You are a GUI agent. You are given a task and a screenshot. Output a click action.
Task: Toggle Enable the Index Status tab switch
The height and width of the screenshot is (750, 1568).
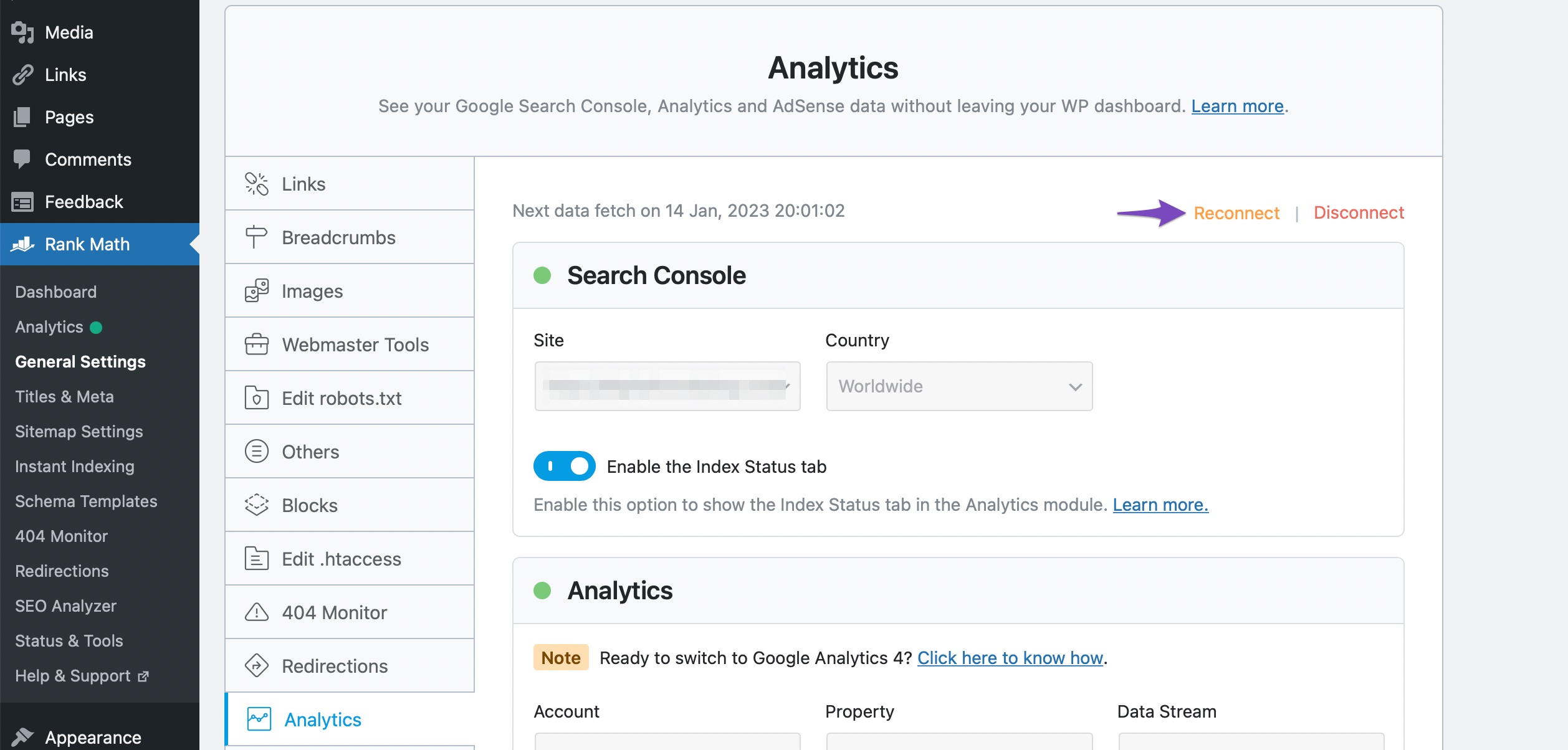click(564, 467)
